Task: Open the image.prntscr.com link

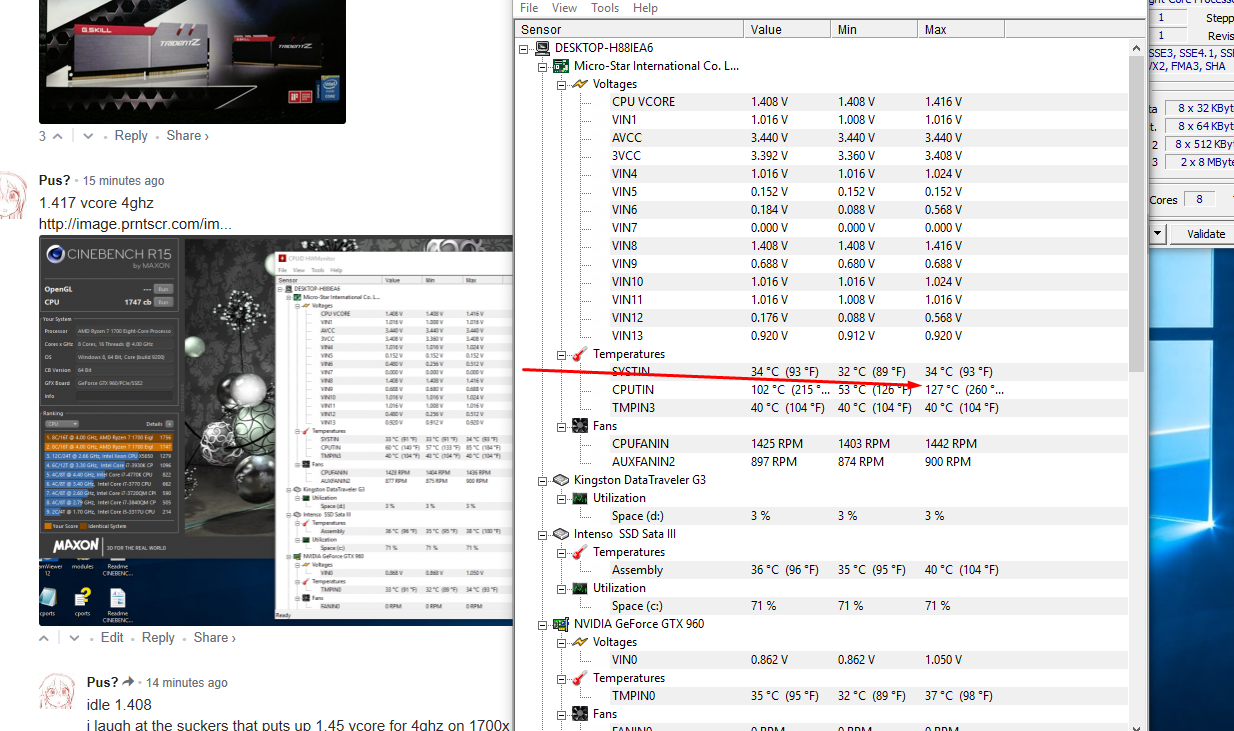Action: (135, 224)
